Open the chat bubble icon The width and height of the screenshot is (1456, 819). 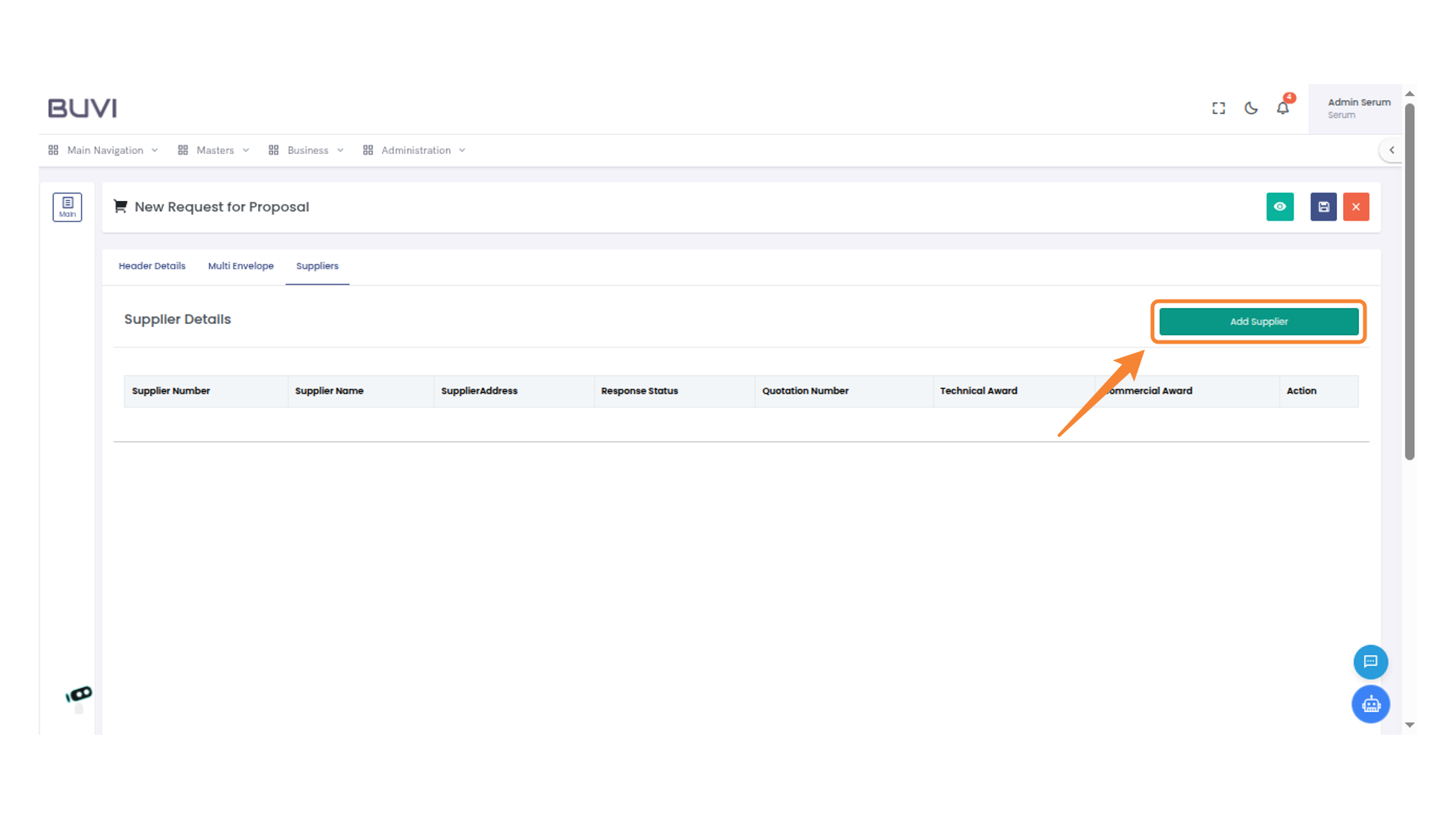pos(1370,661)
